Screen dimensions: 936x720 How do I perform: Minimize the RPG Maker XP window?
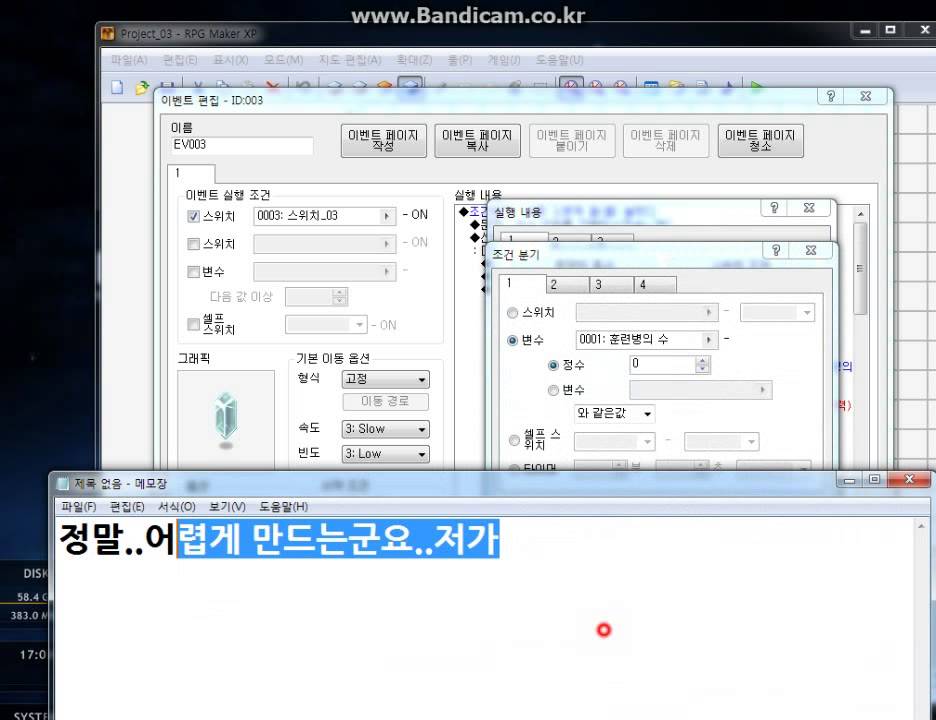pos(866,30)
